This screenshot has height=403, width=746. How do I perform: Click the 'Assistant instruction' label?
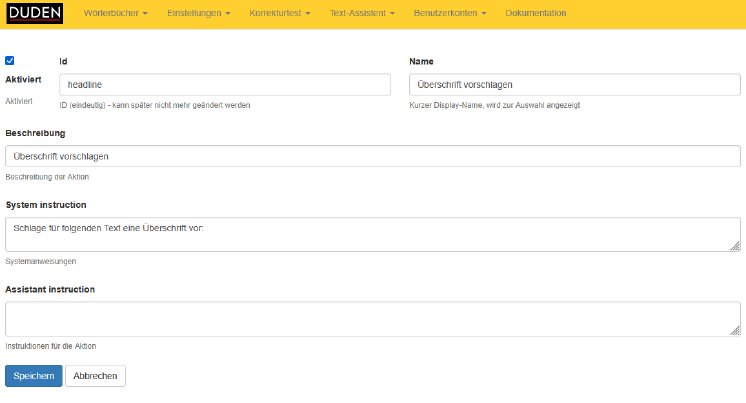[50, 289]
